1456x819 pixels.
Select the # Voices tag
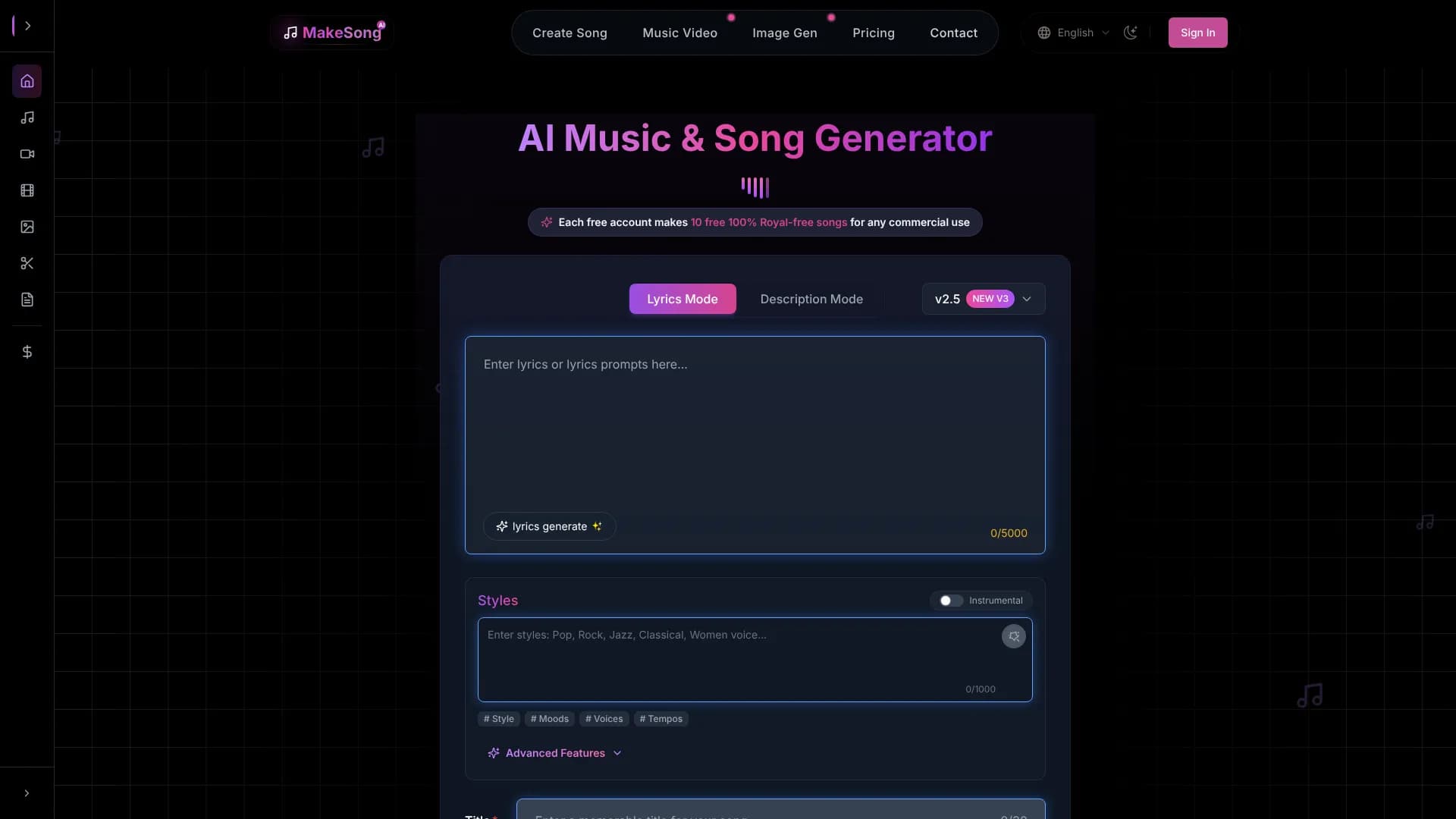coord(604,719)
